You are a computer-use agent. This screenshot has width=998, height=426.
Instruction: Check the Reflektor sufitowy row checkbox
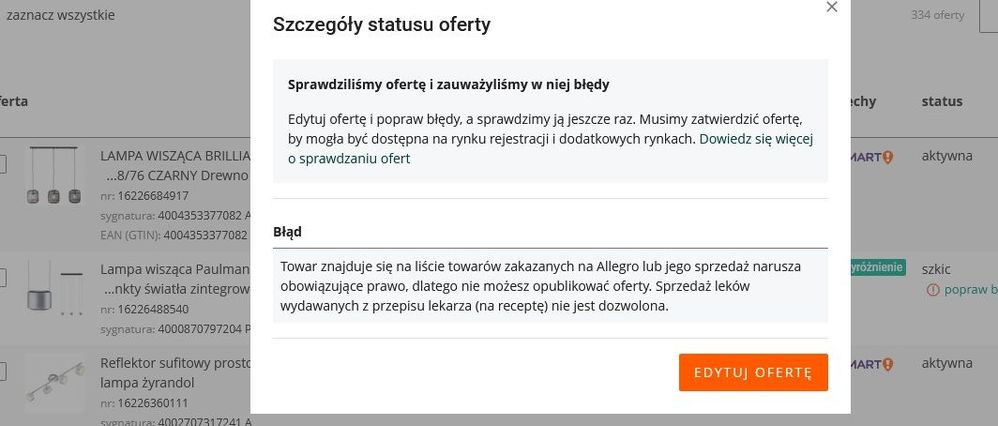point(2,372)
